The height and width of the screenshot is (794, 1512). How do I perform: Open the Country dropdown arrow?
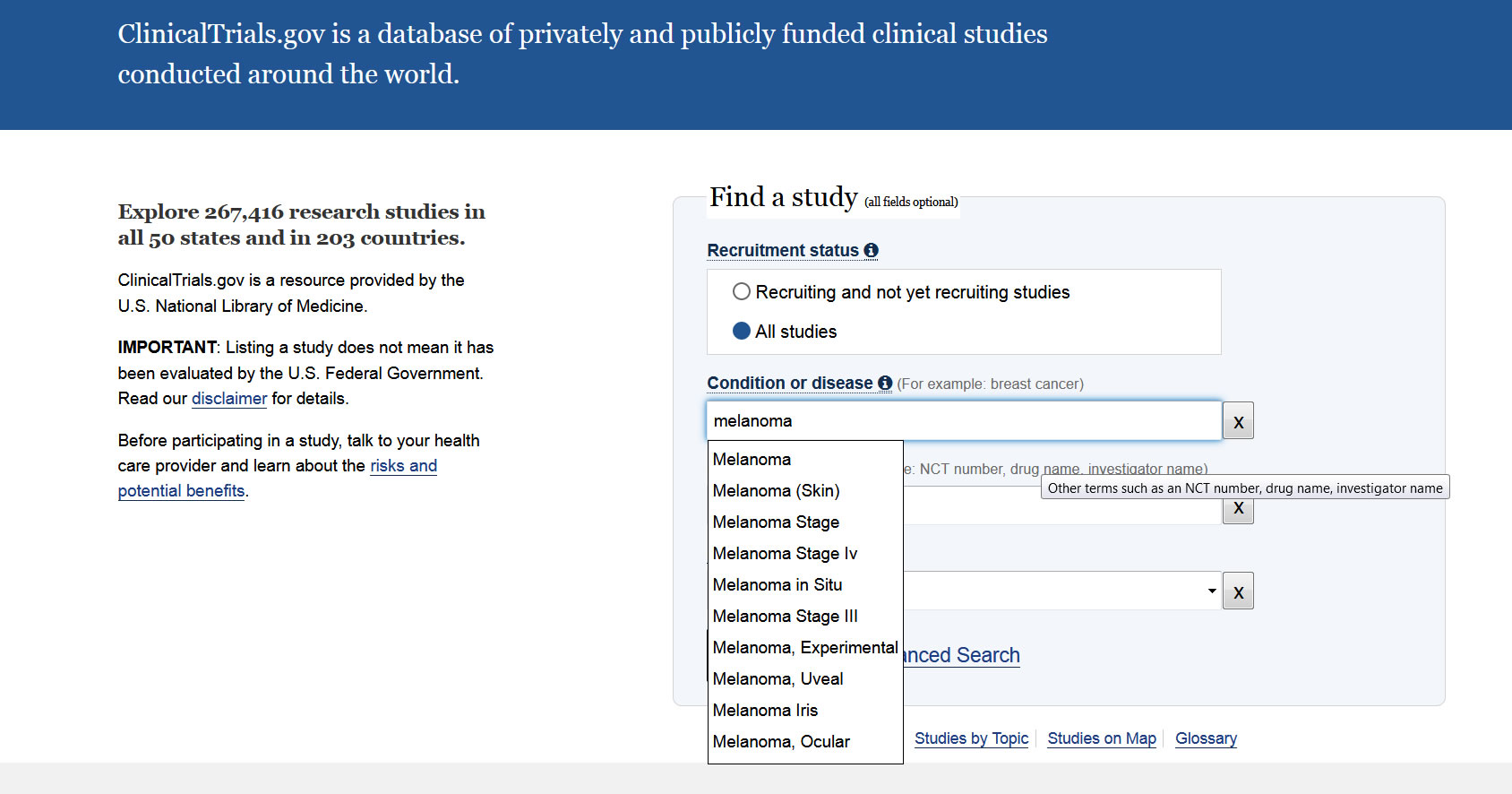pyautogui.click(x=1211, y=591)
